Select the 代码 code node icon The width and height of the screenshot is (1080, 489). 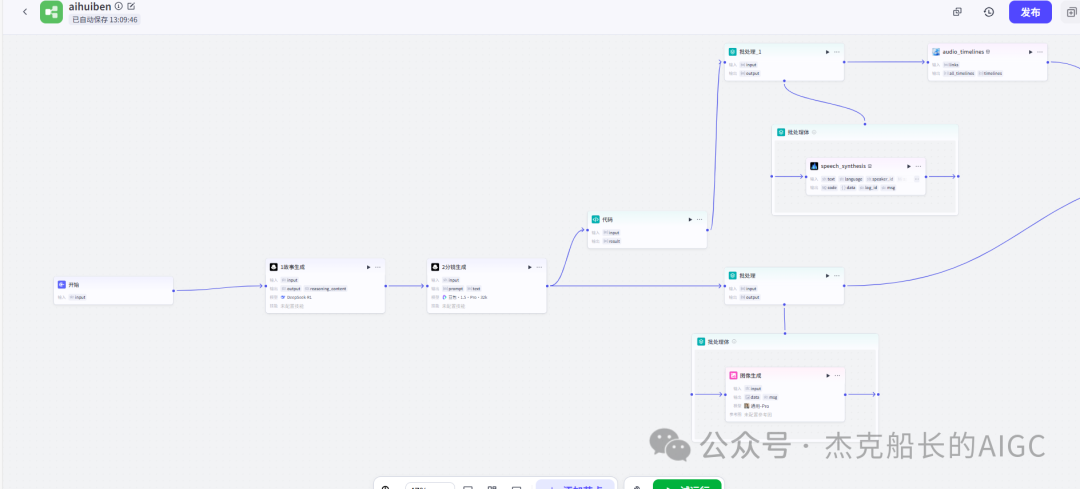click(596, 220)
